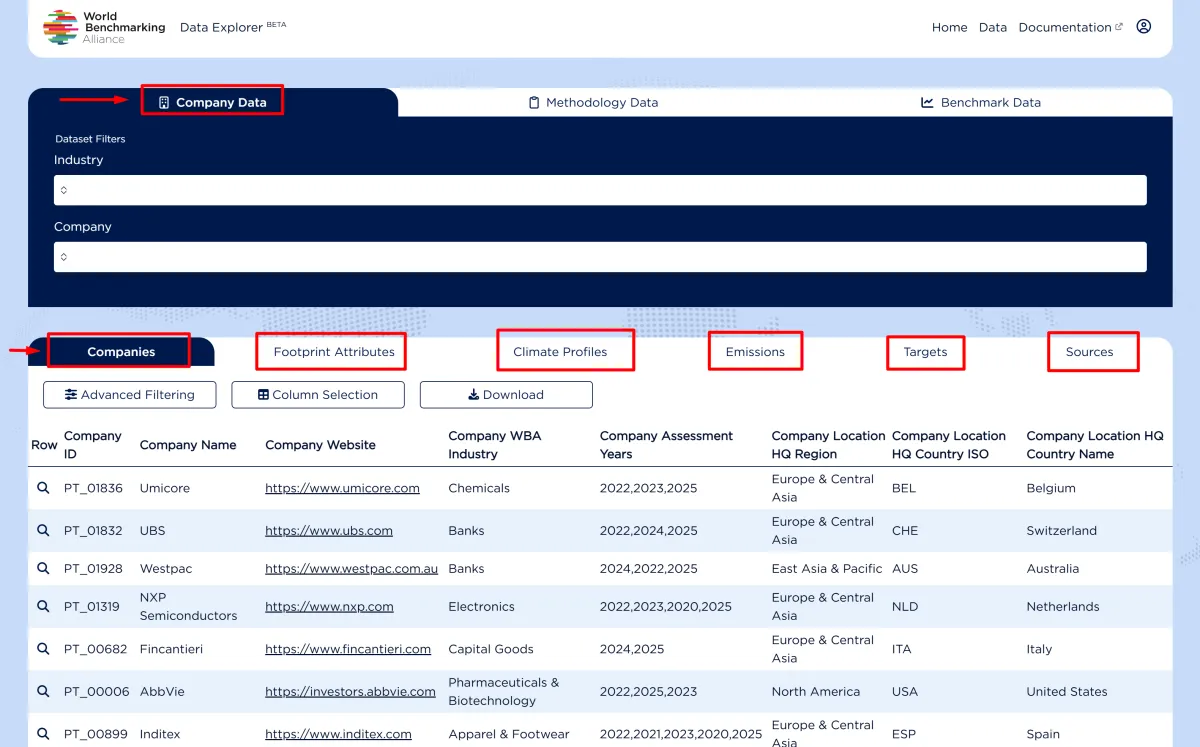Select the Sources sub-tab
This screenshot has height=747, width=1200.
[x=1089, y=352]
